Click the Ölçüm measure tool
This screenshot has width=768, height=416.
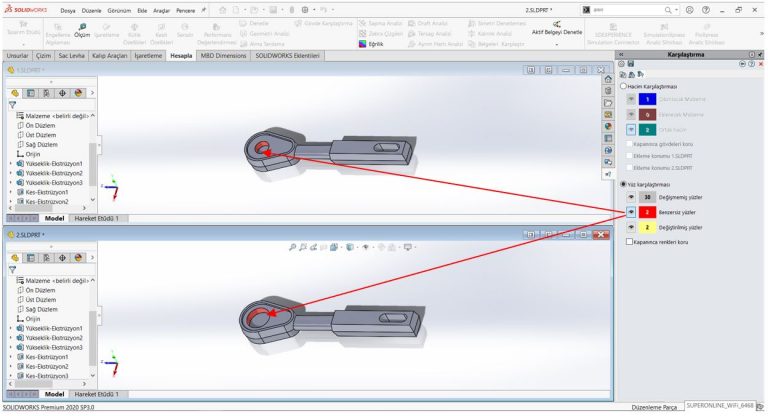[82, 30]
